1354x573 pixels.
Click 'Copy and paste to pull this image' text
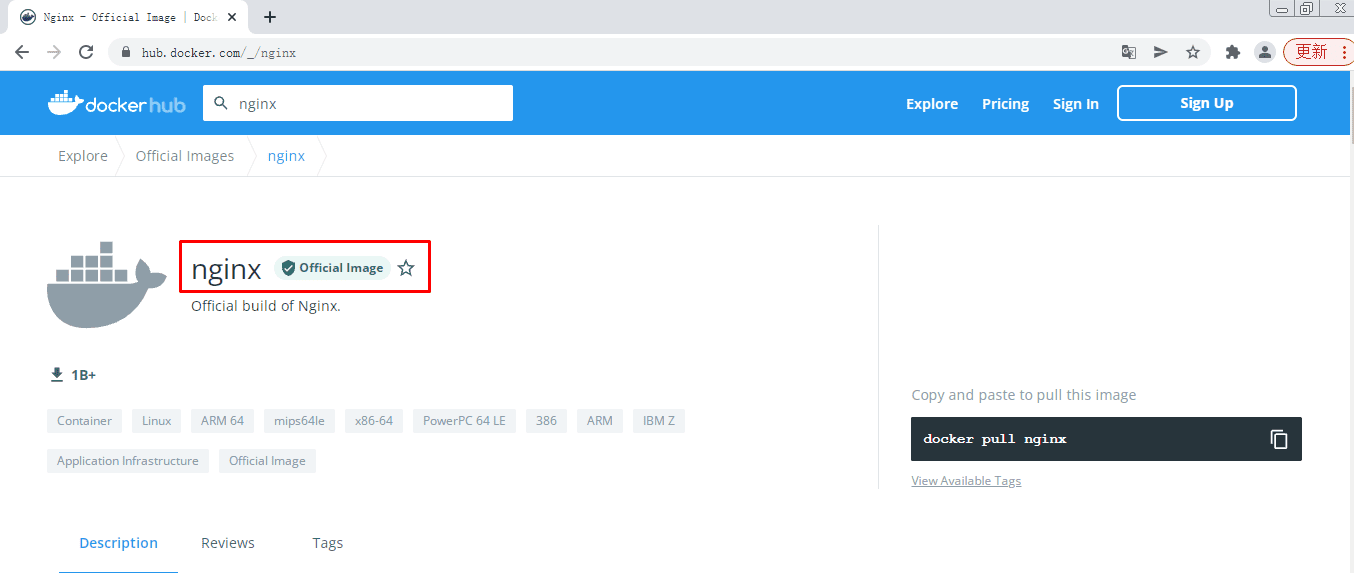(x=1024, y=395)
